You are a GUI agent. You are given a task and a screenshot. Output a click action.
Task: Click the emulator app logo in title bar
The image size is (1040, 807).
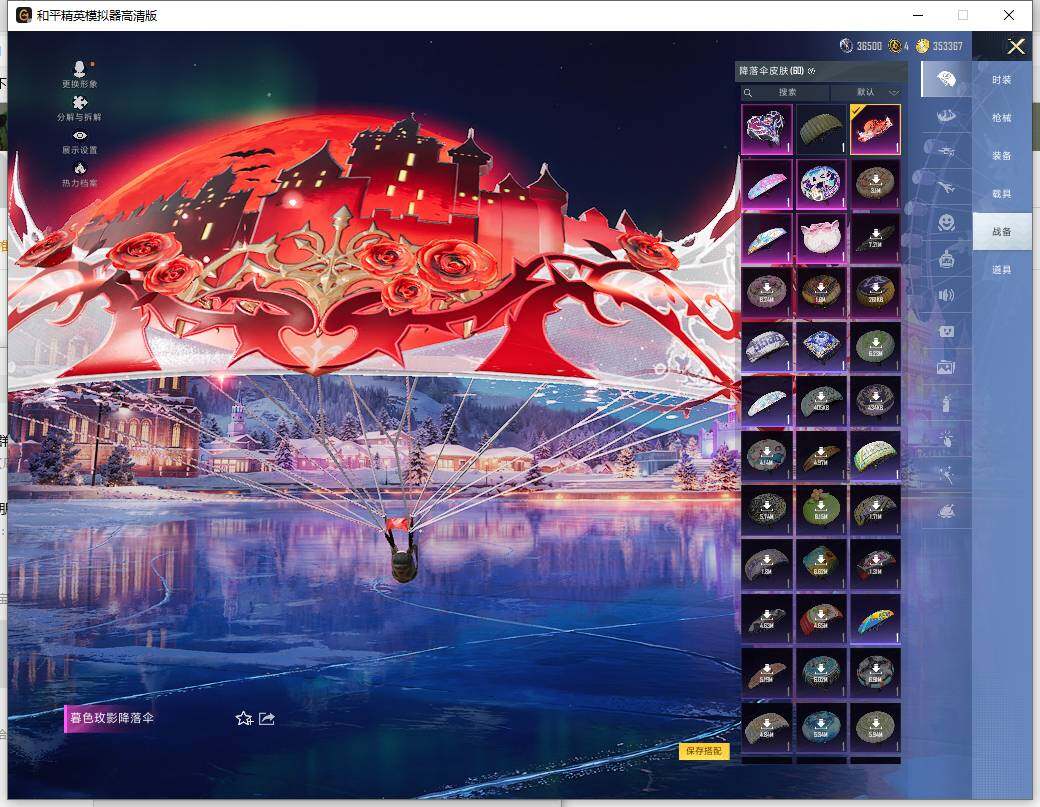coord(24,15)
